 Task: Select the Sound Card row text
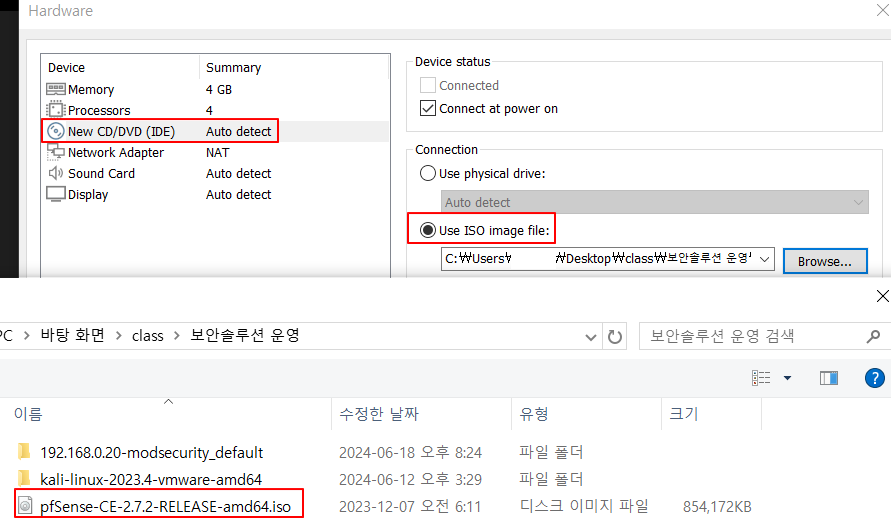(x=101, y=173)
